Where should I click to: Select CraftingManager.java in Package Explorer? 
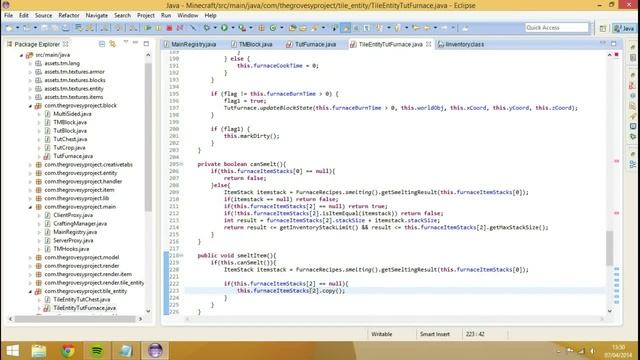click(x=80, y=224)
